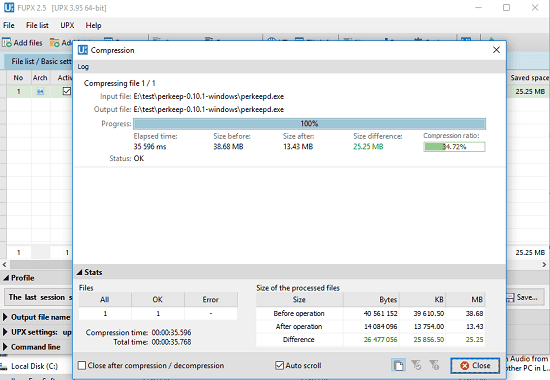Click the No column header
Viewport: 550px width, 380px height.
[x=18, y=78]
